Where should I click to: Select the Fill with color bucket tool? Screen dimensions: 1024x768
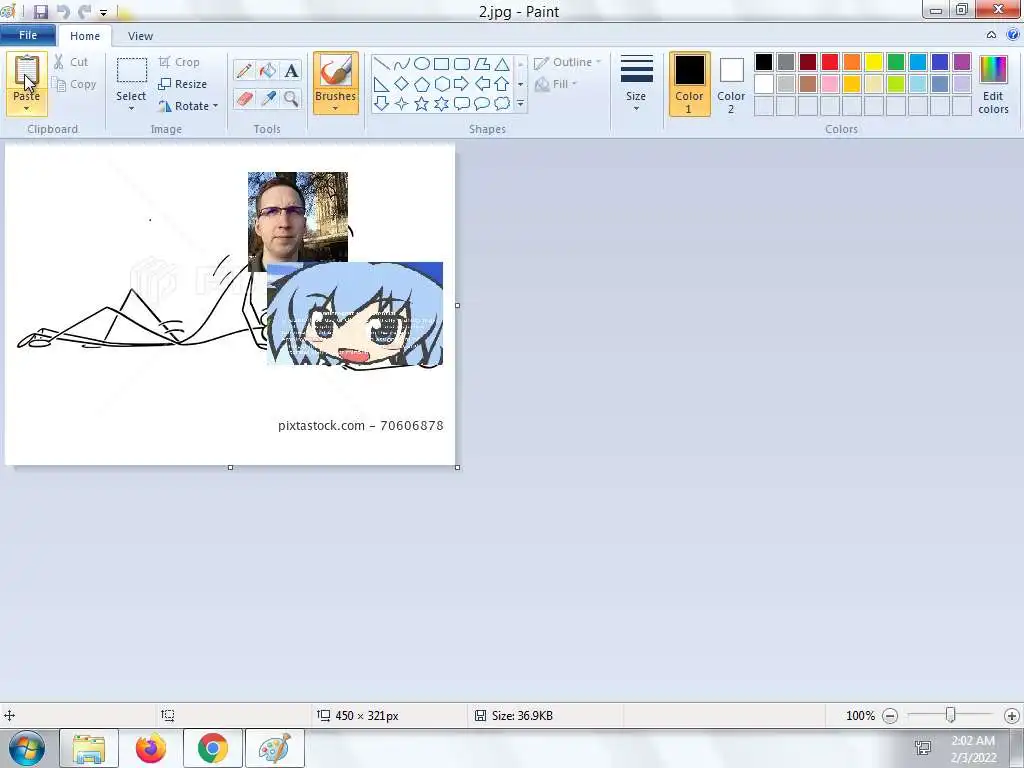[268, 71]
